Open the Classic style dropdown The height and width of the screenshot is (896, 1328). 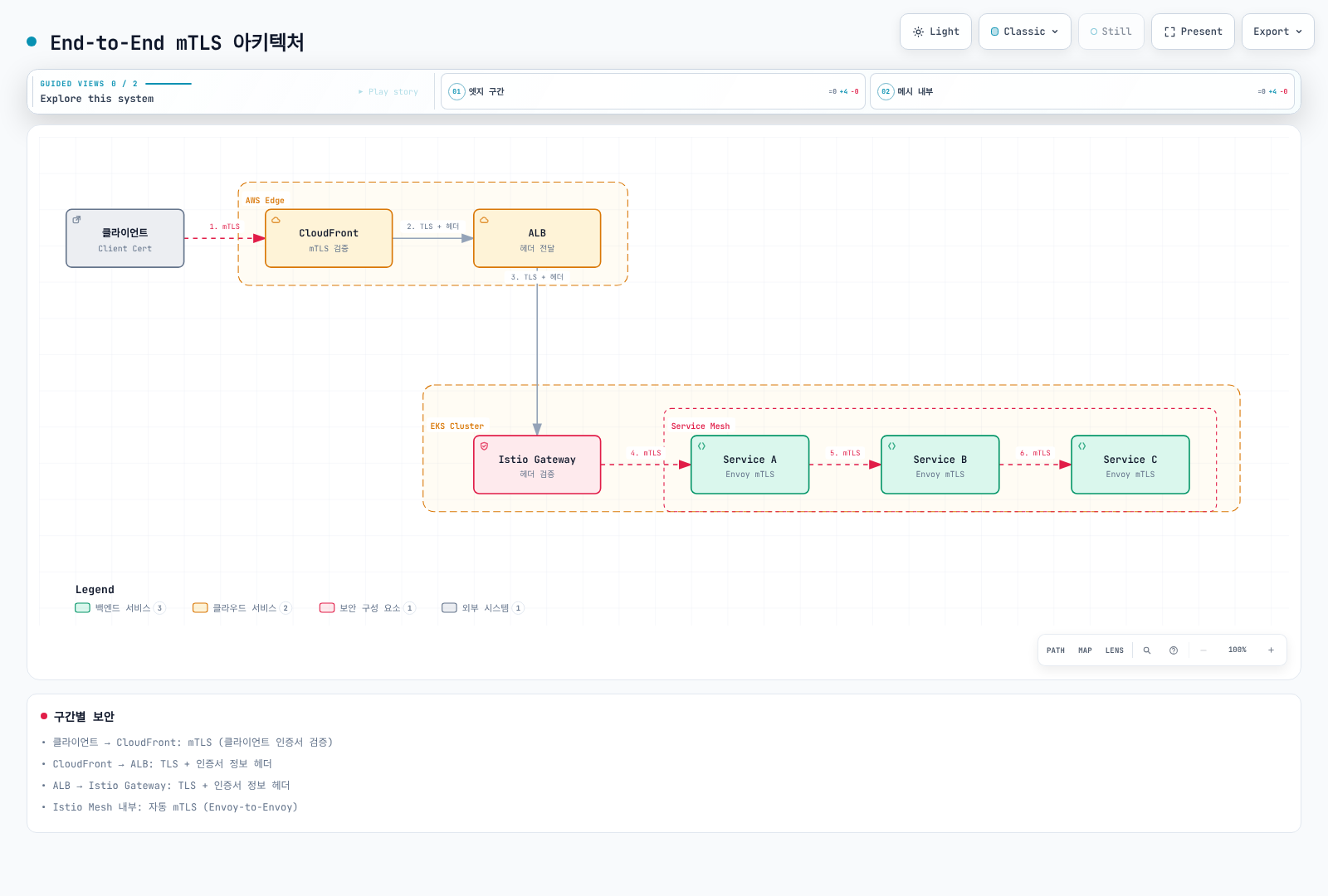coord(1024,32)
